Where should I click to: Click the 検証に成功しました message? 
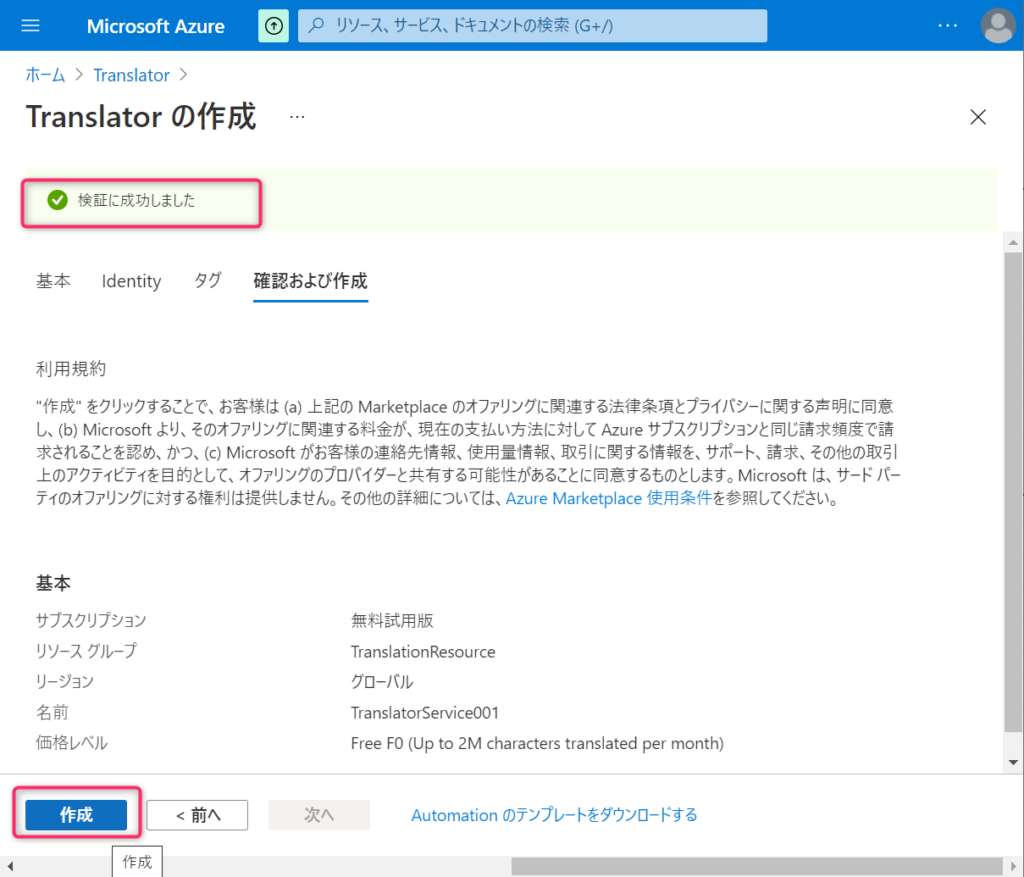coord(136,200)
